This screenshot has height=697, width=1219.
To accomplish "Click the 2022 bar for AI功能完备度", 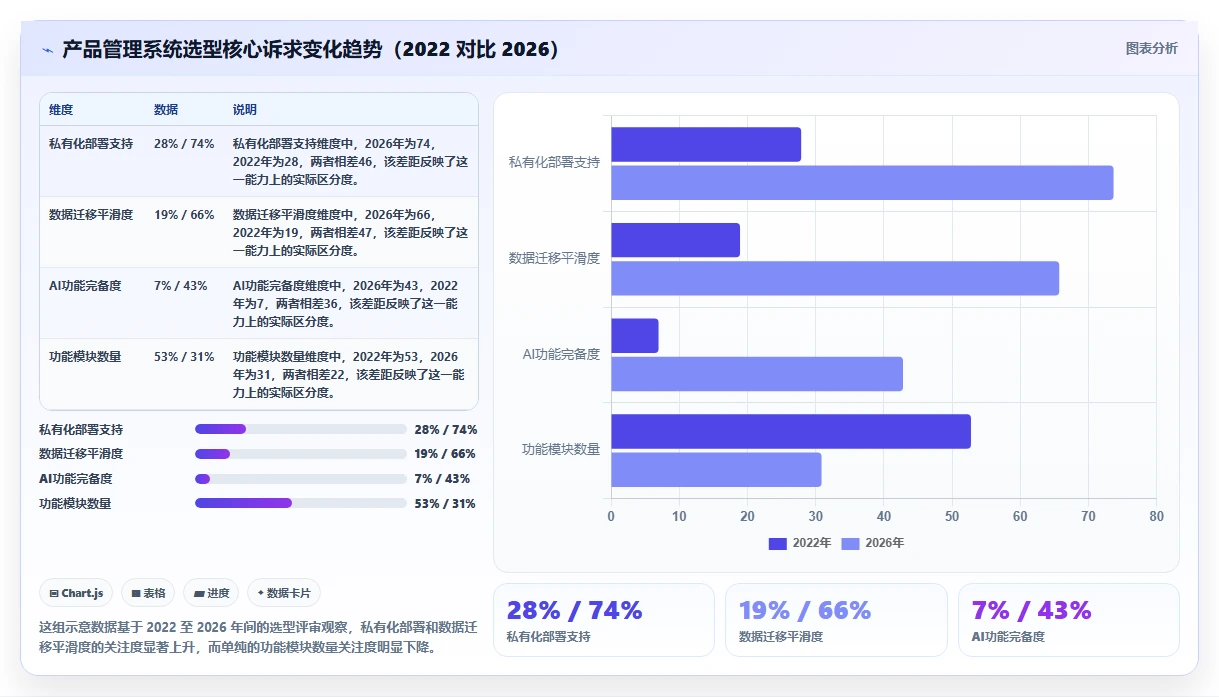I will [635, 335].
